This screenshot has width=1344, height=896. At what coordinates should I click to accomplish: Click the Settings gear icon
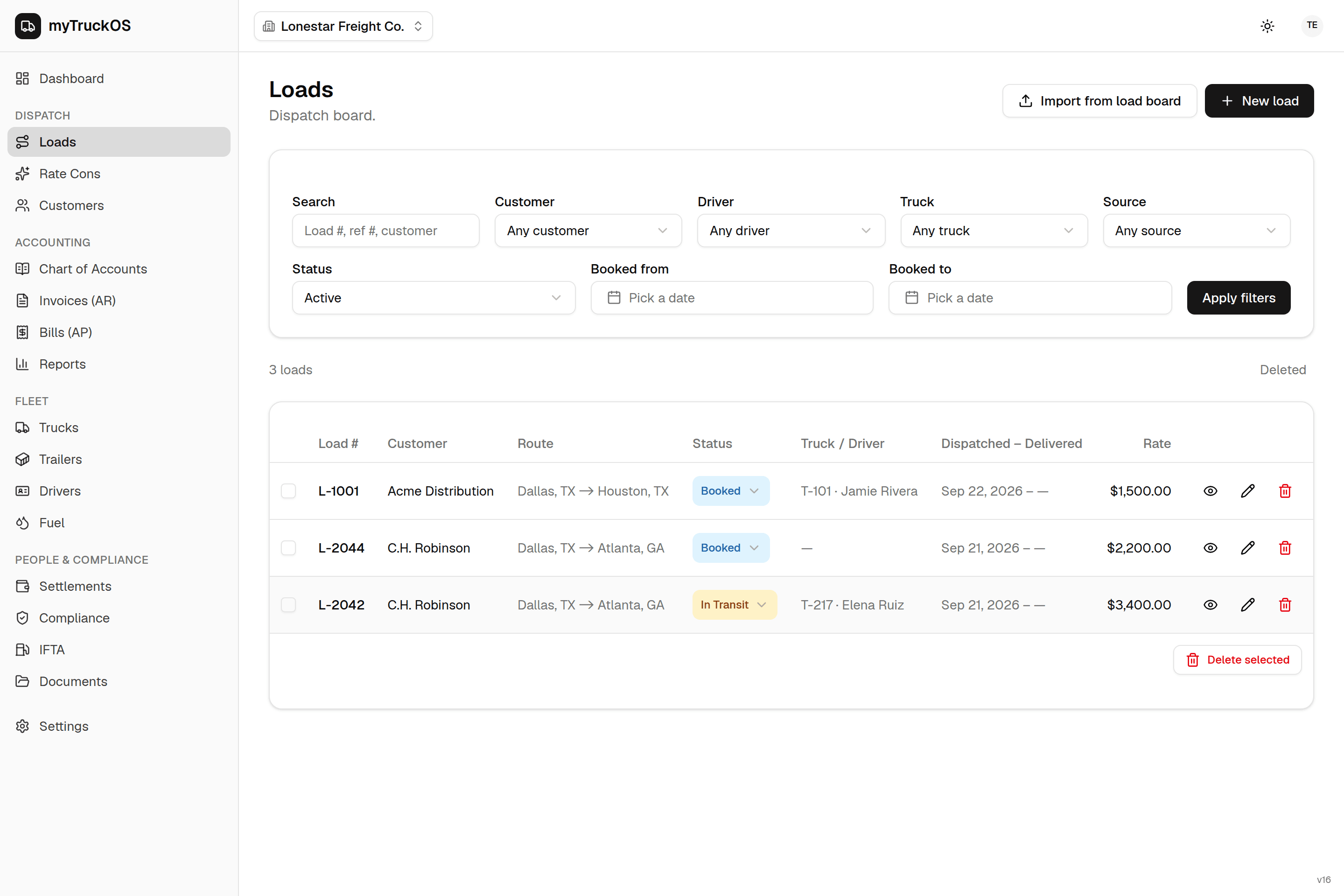[22, 726]
